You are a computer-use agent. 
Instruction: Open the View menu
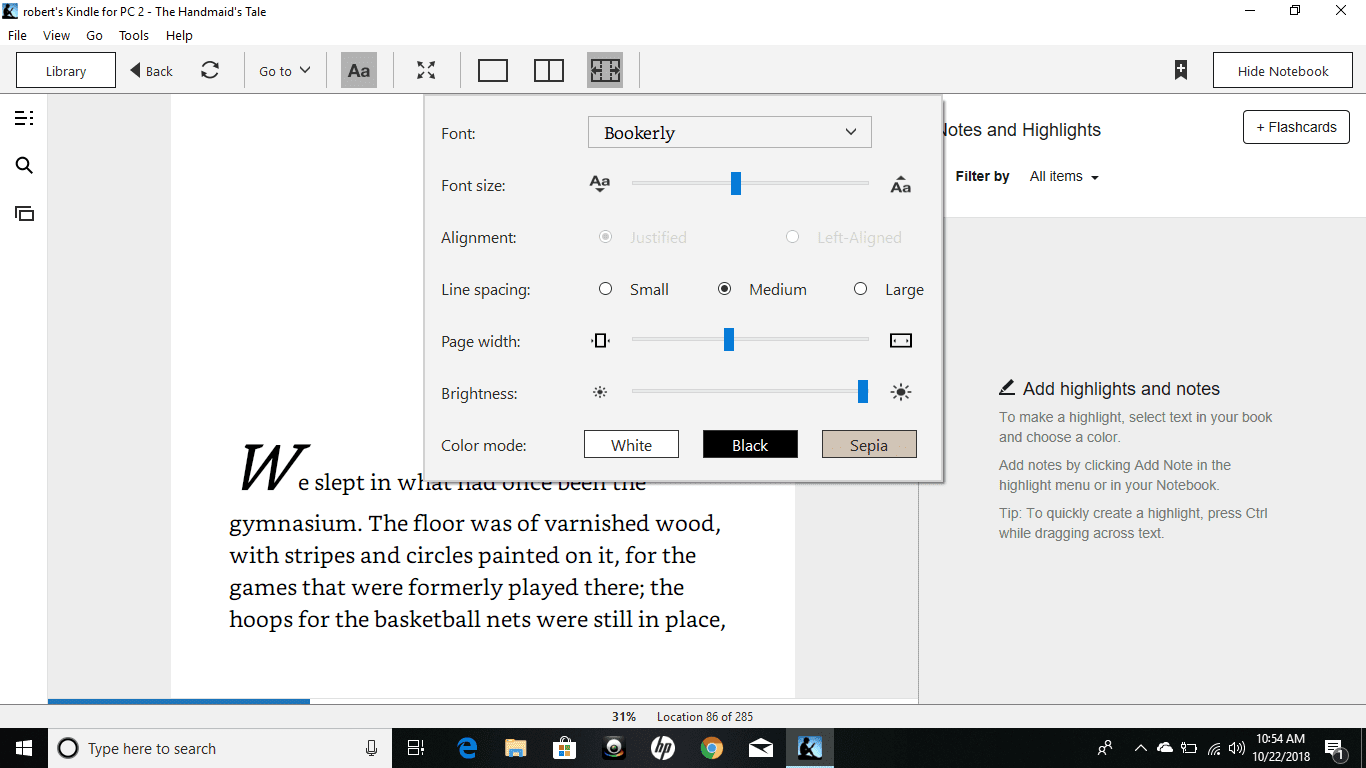point(56,35)
